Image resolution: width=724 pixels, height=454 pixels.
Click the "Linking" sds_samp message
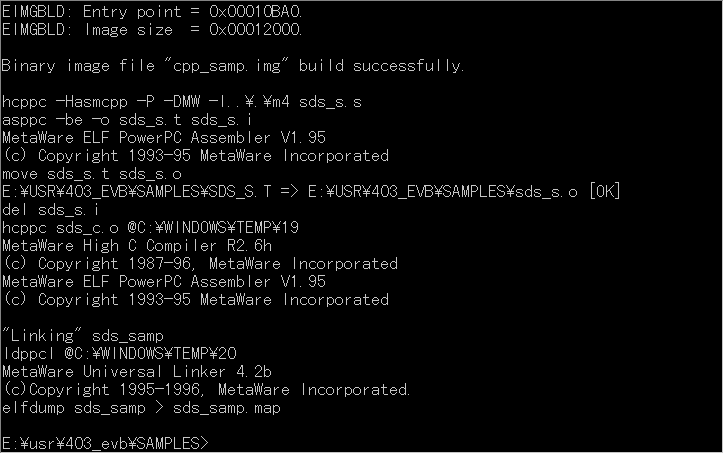tap(96, 336)
